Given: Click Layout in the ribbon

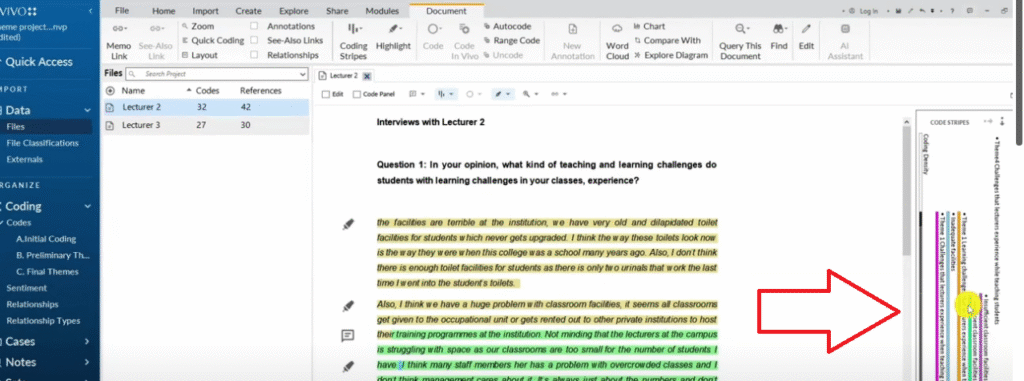Looking at the screenshot, I should [199, 56].
